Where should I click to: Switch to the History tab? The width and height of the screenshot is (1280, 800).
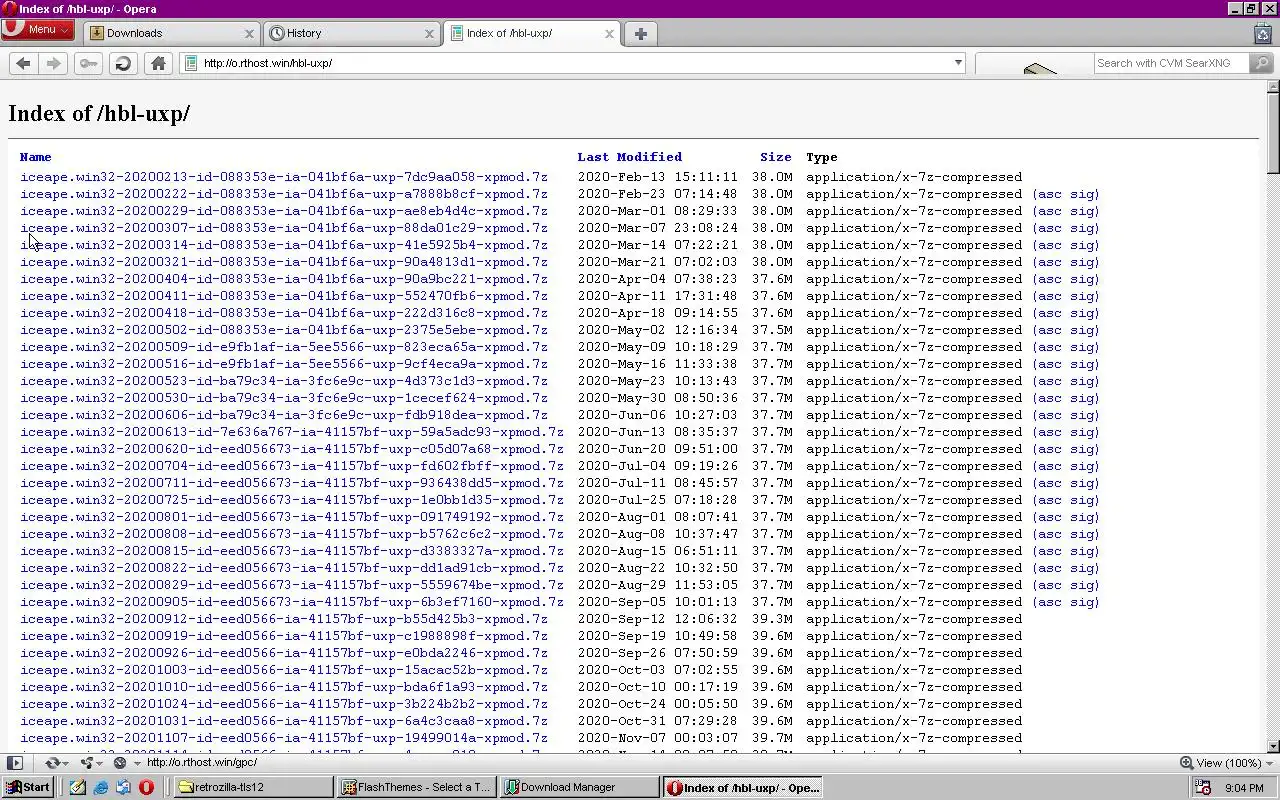tap(352, 33)
